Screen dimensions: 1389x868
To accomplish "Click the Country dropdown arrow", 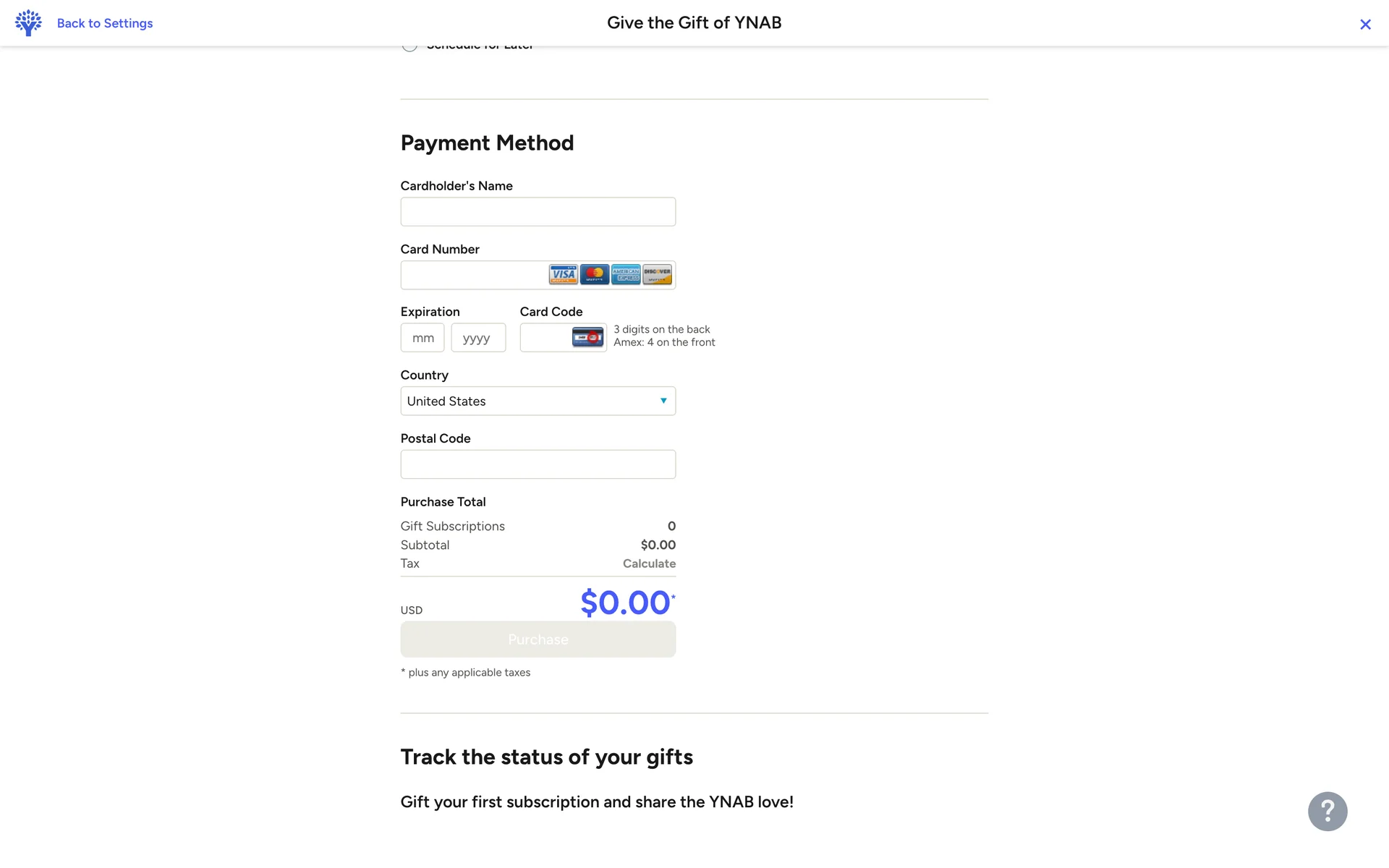I will point(663,401).
